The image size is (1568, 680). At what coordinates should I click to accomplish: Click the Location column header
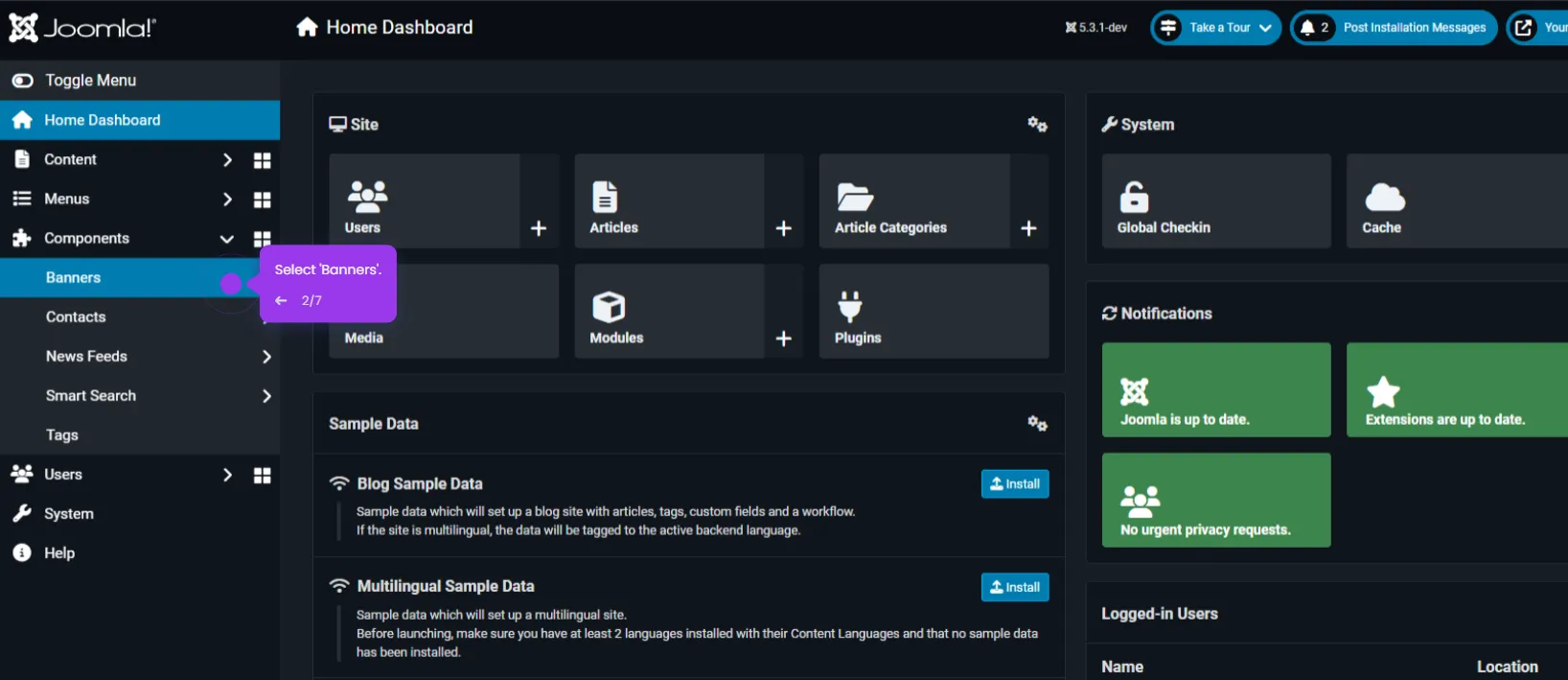tap(1508, 667)
